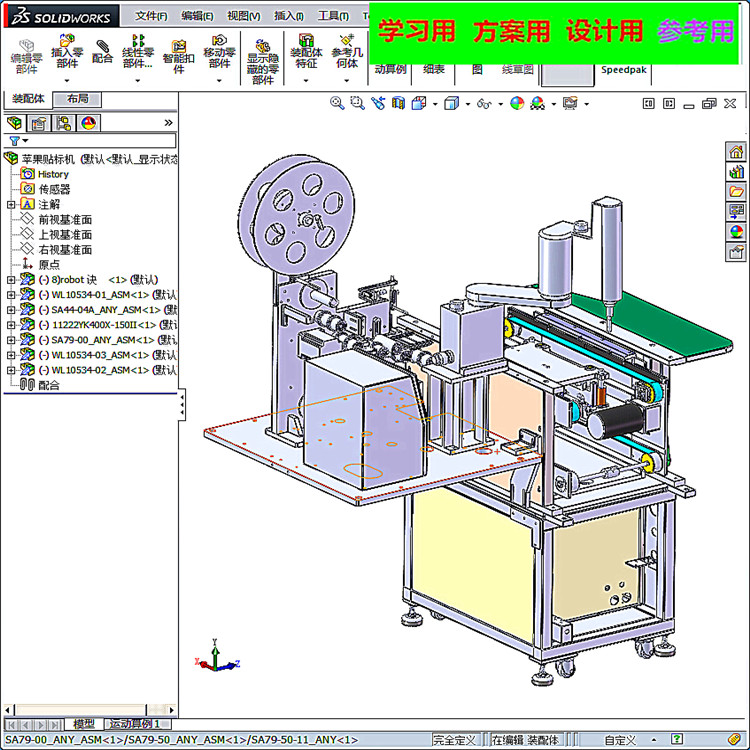The width and height of the screenshot is (750, 750).
Task: Select the Mate (配合) paperclip tool
Action: point(102,51)
